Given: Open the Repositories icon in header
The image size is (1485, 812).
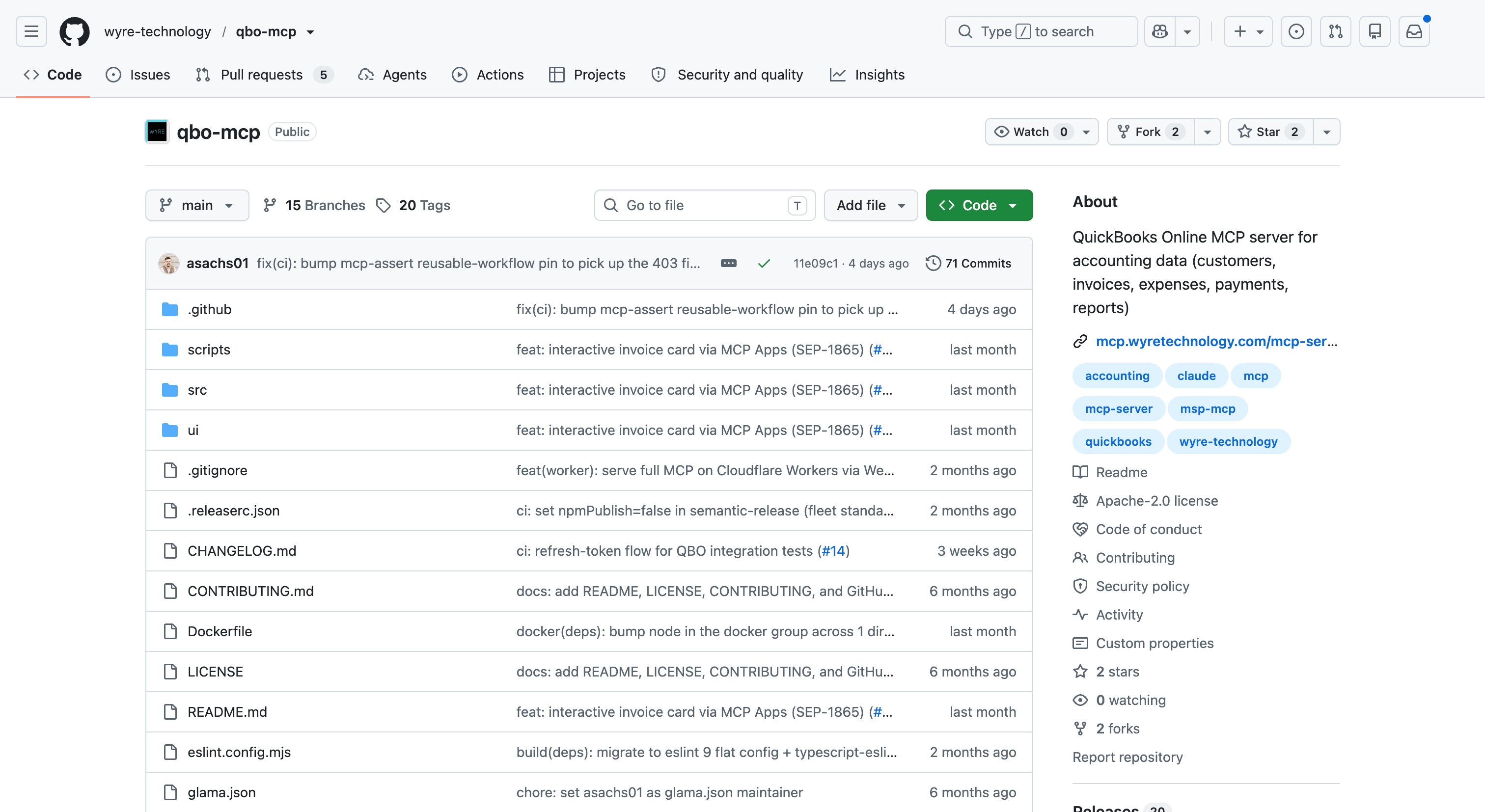Looking at the screenshot, I should 1375,31.
